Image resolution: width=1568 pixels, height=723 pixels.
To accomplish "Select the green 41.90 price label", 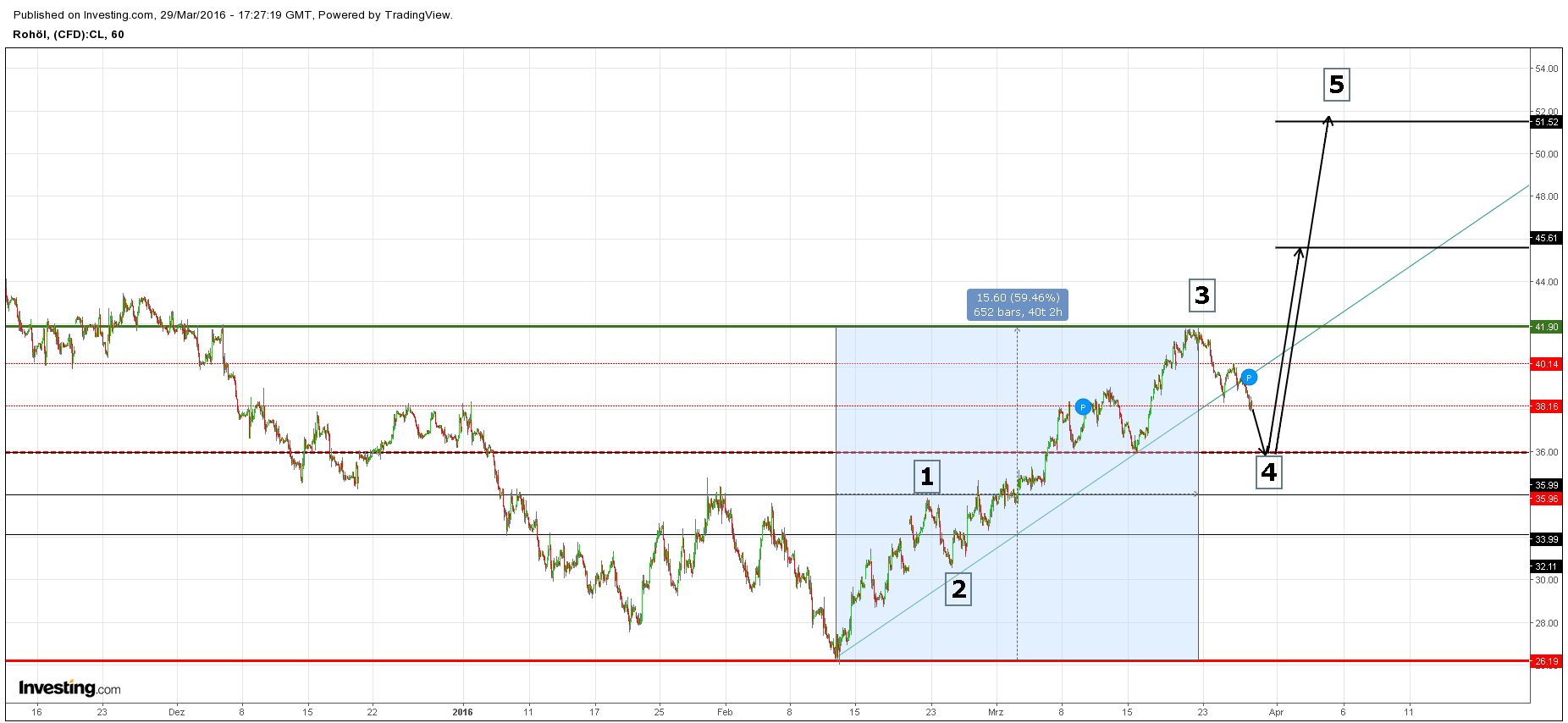I will pyautogui.click(x=1546, y=327).
